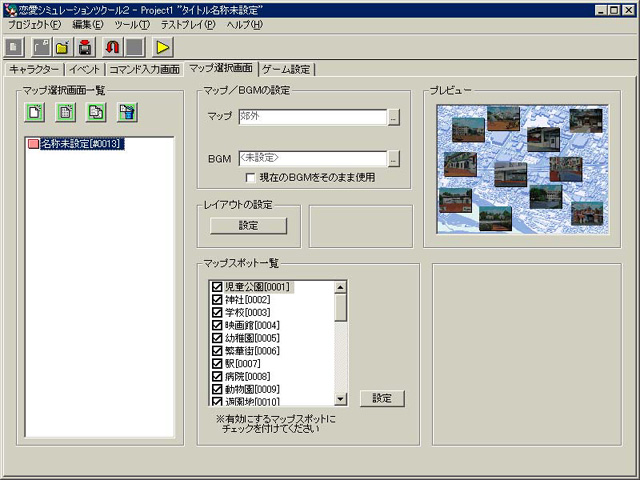The width and height of the screenshot is (640, 480).
Task: Click the application icon in title bar
Action: [10, 10]
